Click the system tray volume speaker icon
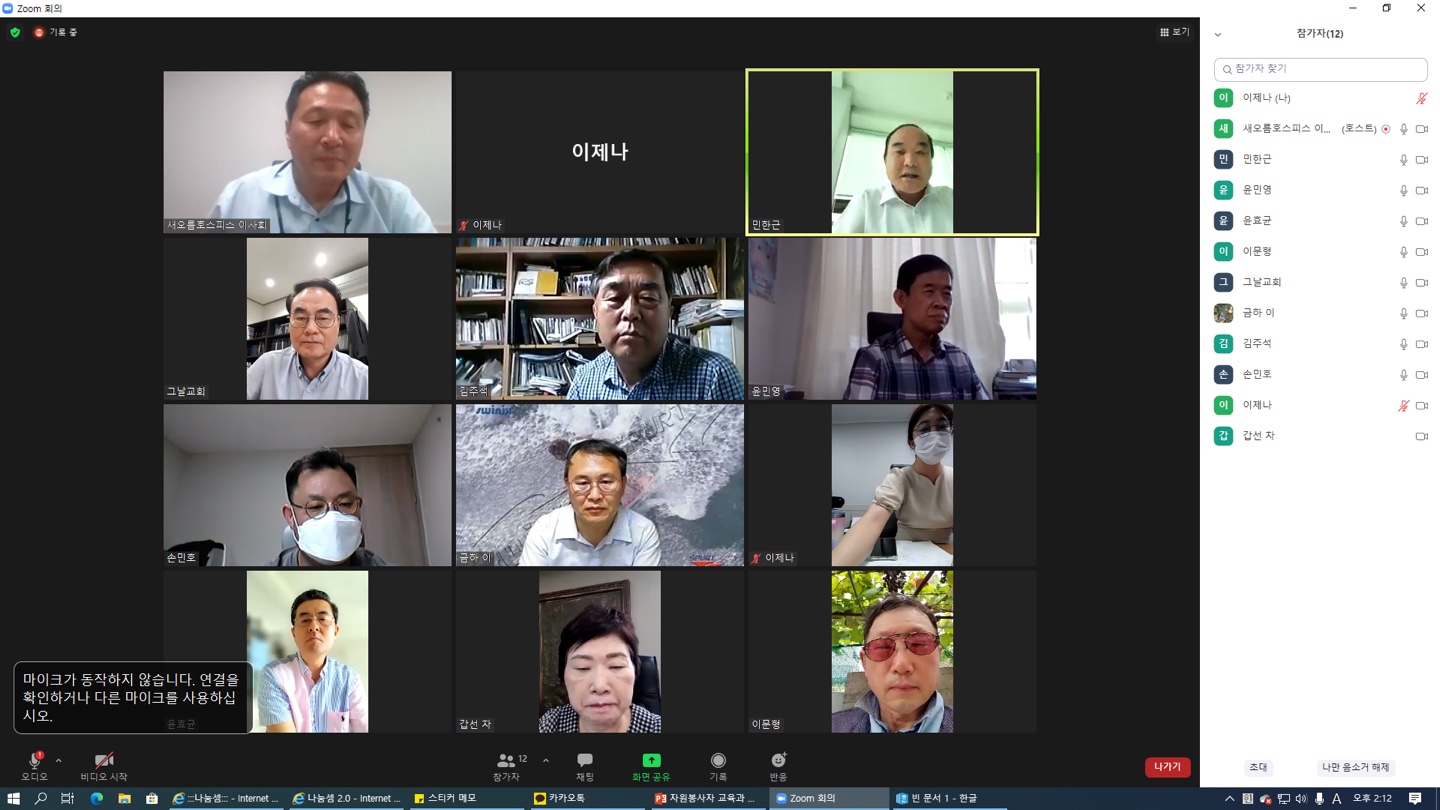Viewport: 1440px width, 810px height. click(1301, 798)
